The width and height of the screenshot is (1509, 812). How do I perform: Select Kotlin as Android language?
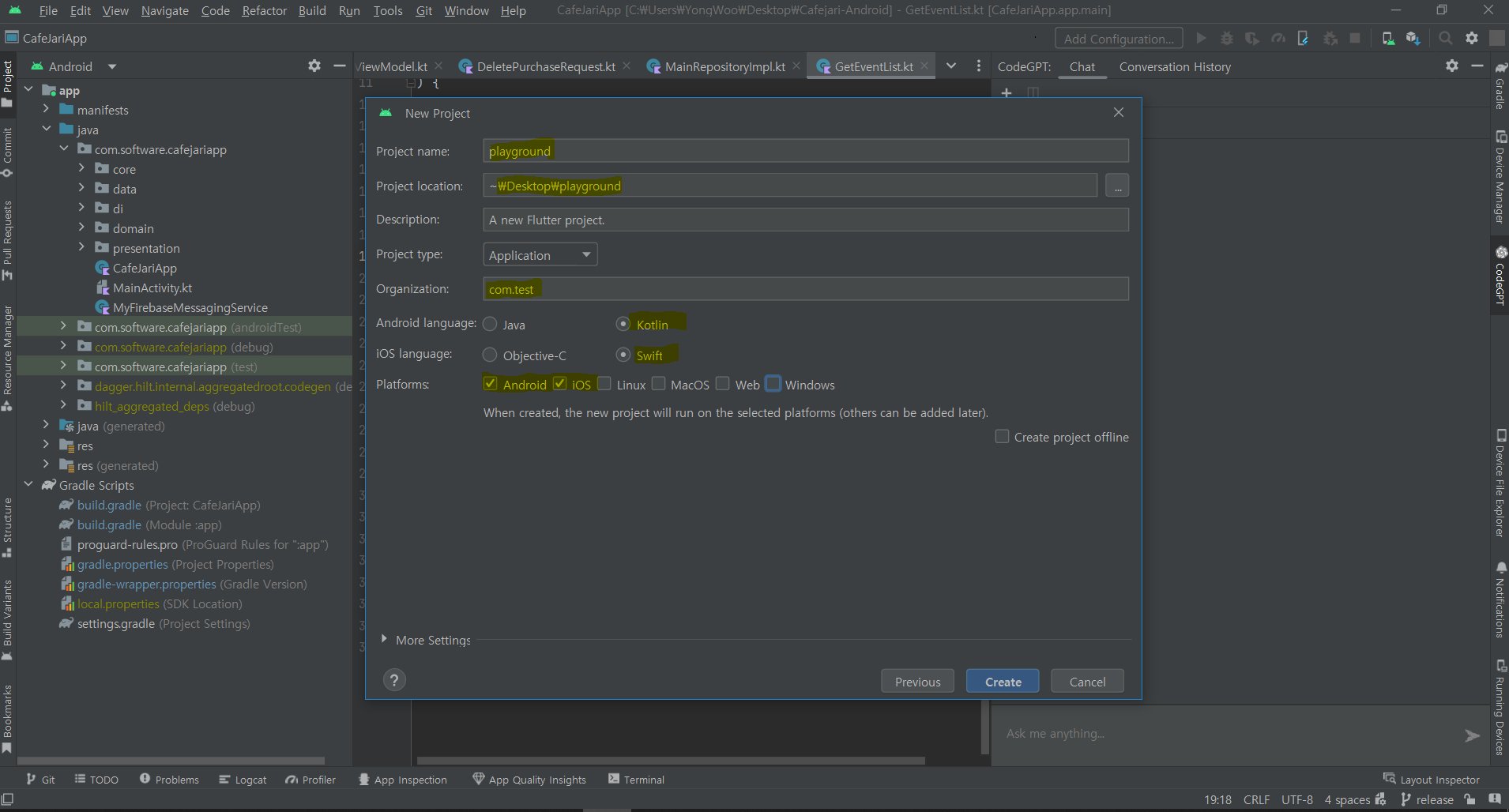623,324
